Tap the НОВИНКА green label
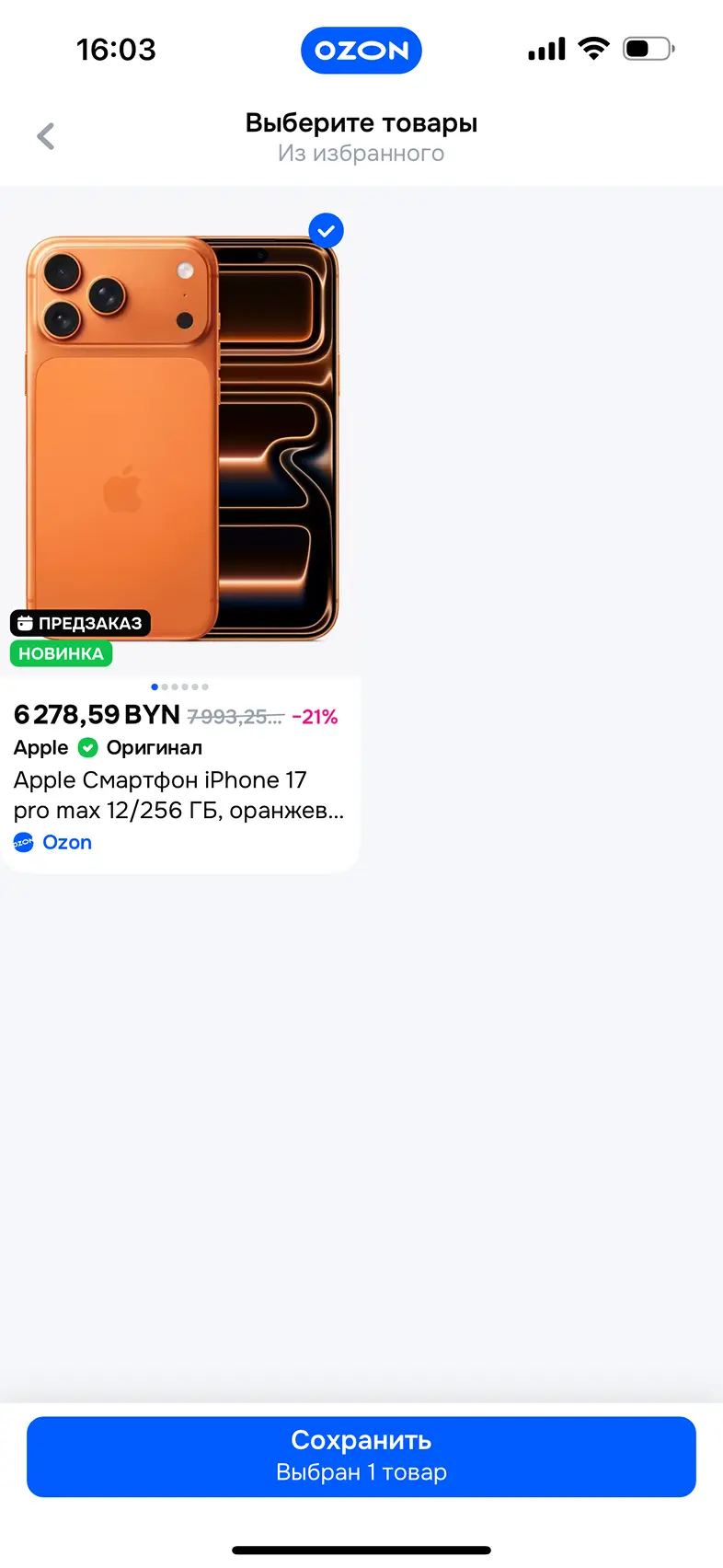The height and width of the screenshot is (1568, 723). 61,653
